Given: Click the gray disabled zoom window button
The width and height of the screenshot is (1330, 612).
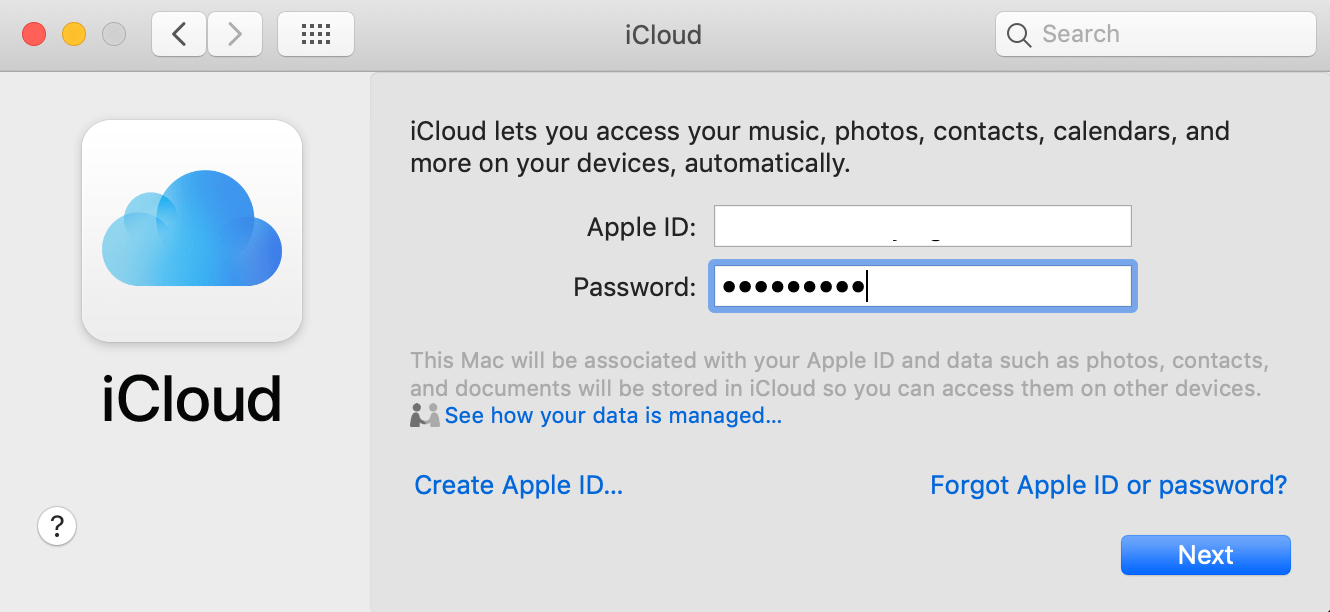Looking at the screenshot, I should 114,35.
